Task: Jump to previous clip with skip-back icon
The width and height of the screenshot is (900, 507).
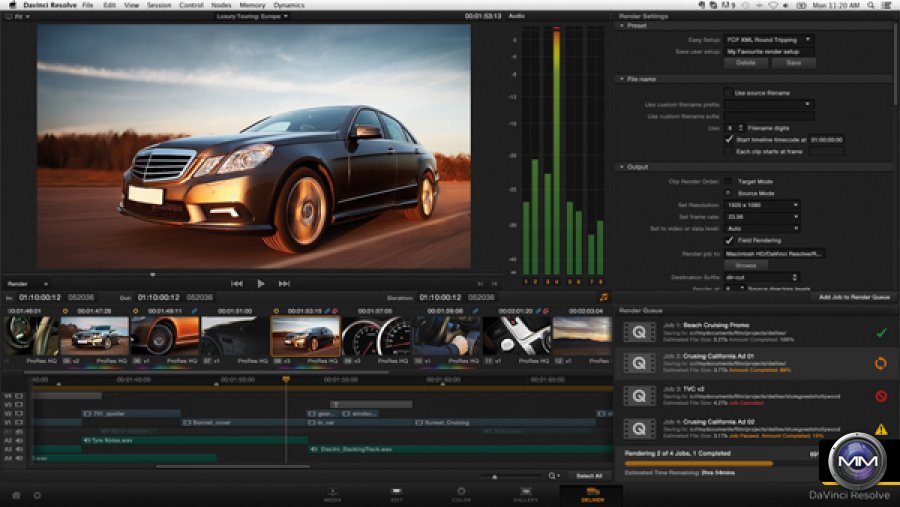Action: pyautogui.click(x=237, y=283)
